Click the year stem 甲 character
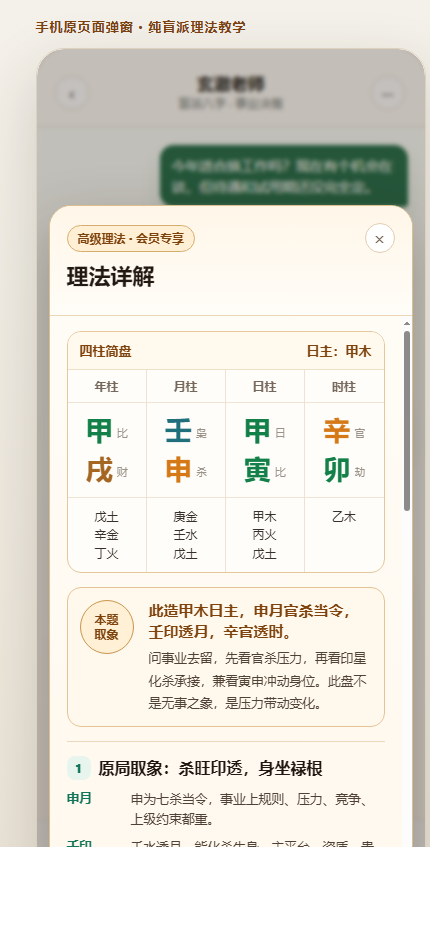 [x=100, y=432]
